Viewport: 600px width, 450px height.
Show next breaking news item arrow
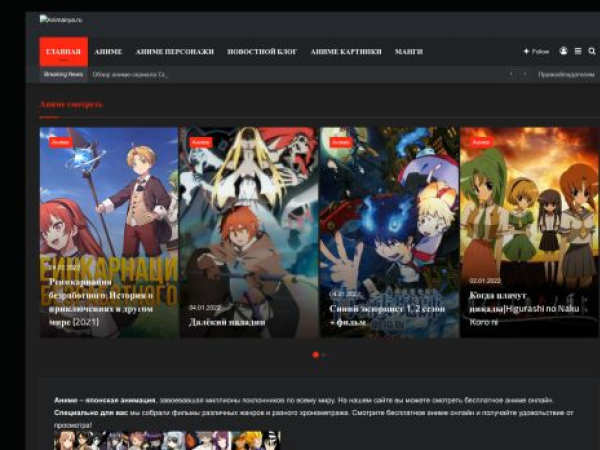pos(525,74)
